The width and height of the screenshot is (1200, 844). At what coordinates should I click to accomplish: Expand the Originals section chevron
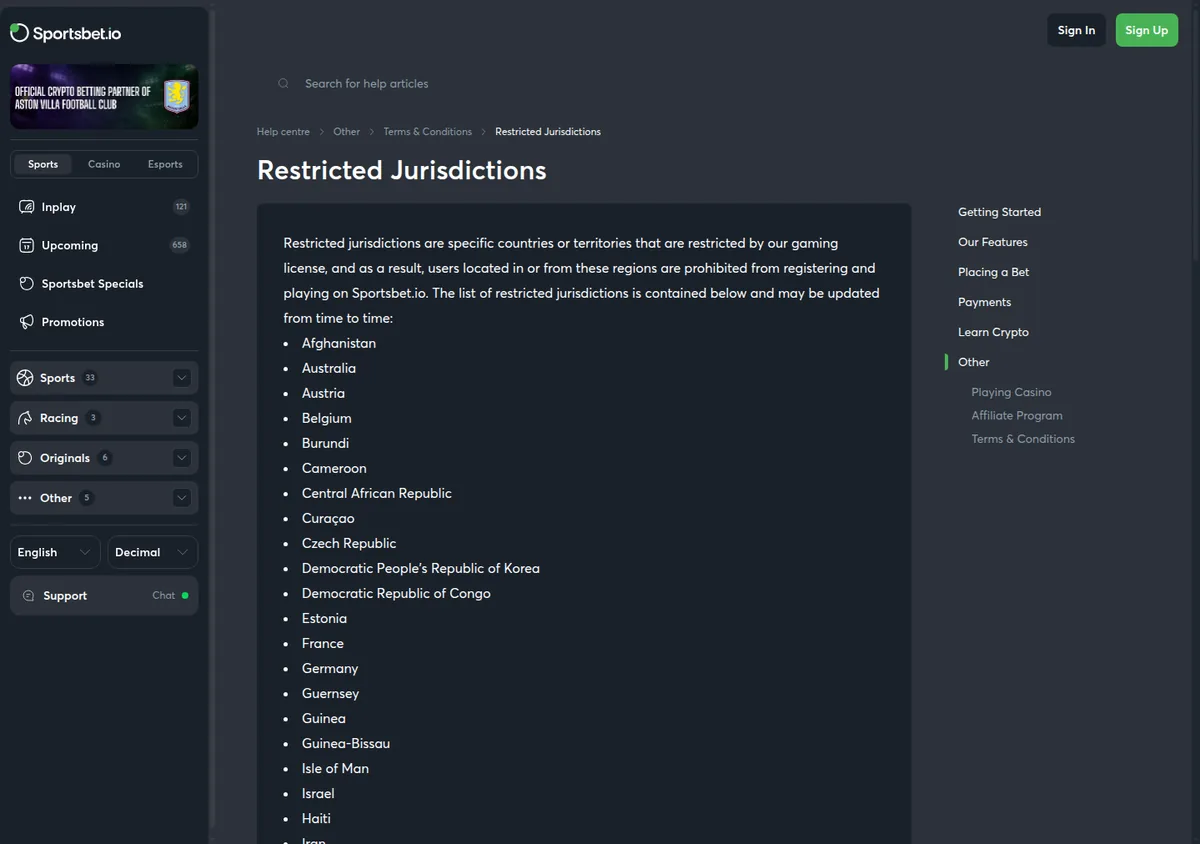tap(181, 458)
